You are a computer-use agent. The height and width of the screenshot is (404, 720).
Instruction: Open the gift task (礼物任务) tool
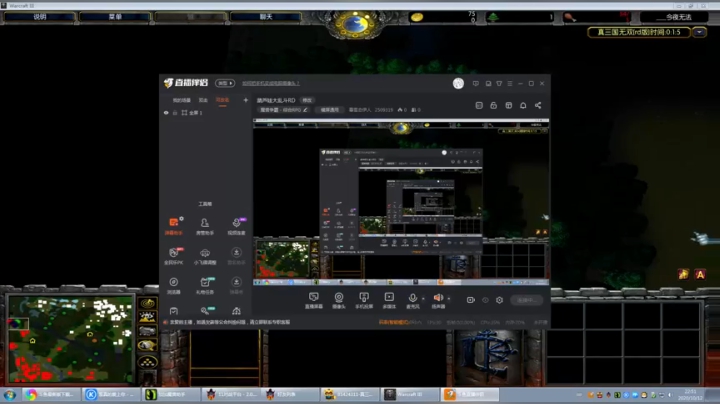coord(205,285)
